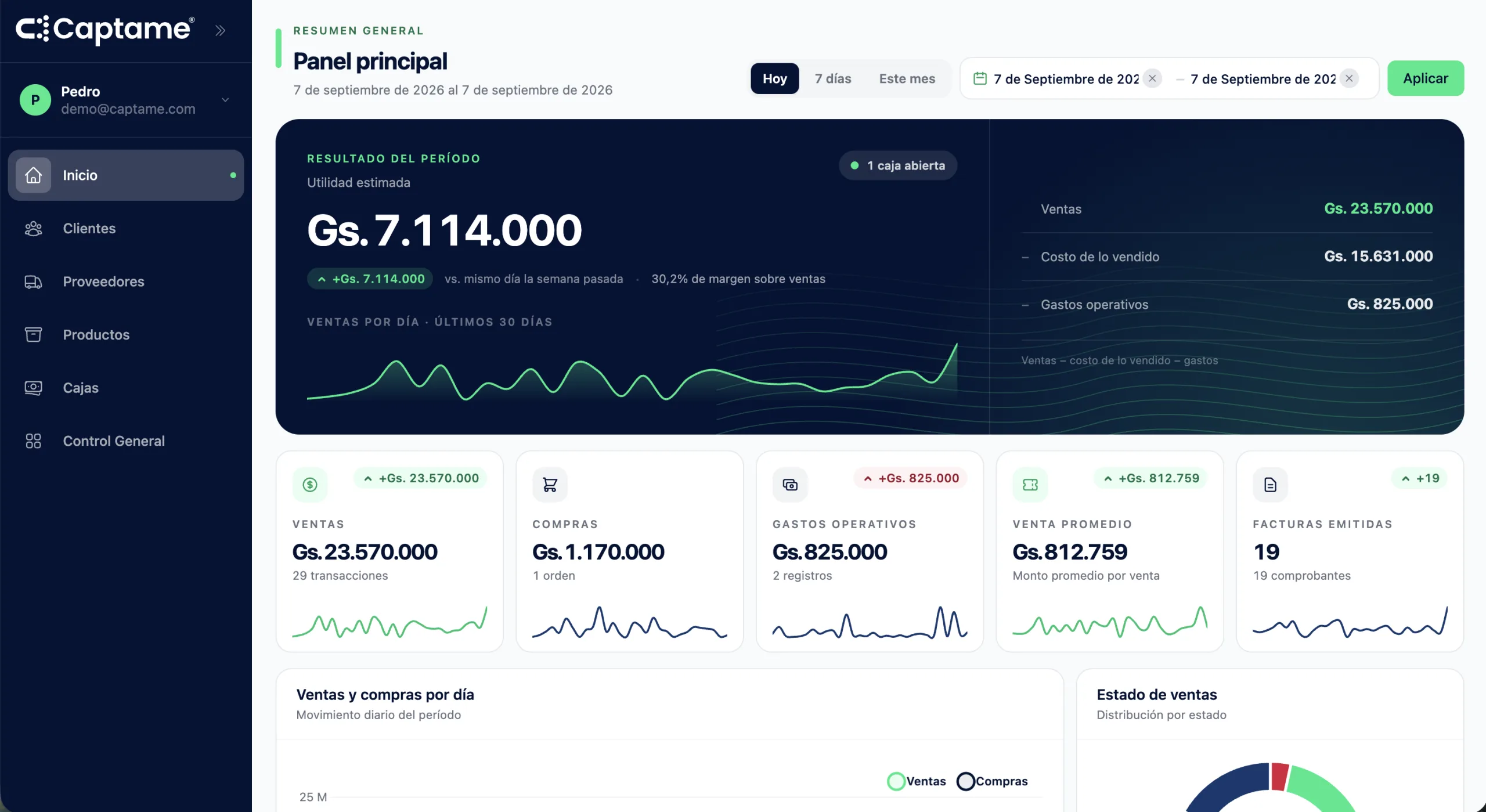Click the red segment of donut chart
1486x812 pixels.
tap(1279, 776)
